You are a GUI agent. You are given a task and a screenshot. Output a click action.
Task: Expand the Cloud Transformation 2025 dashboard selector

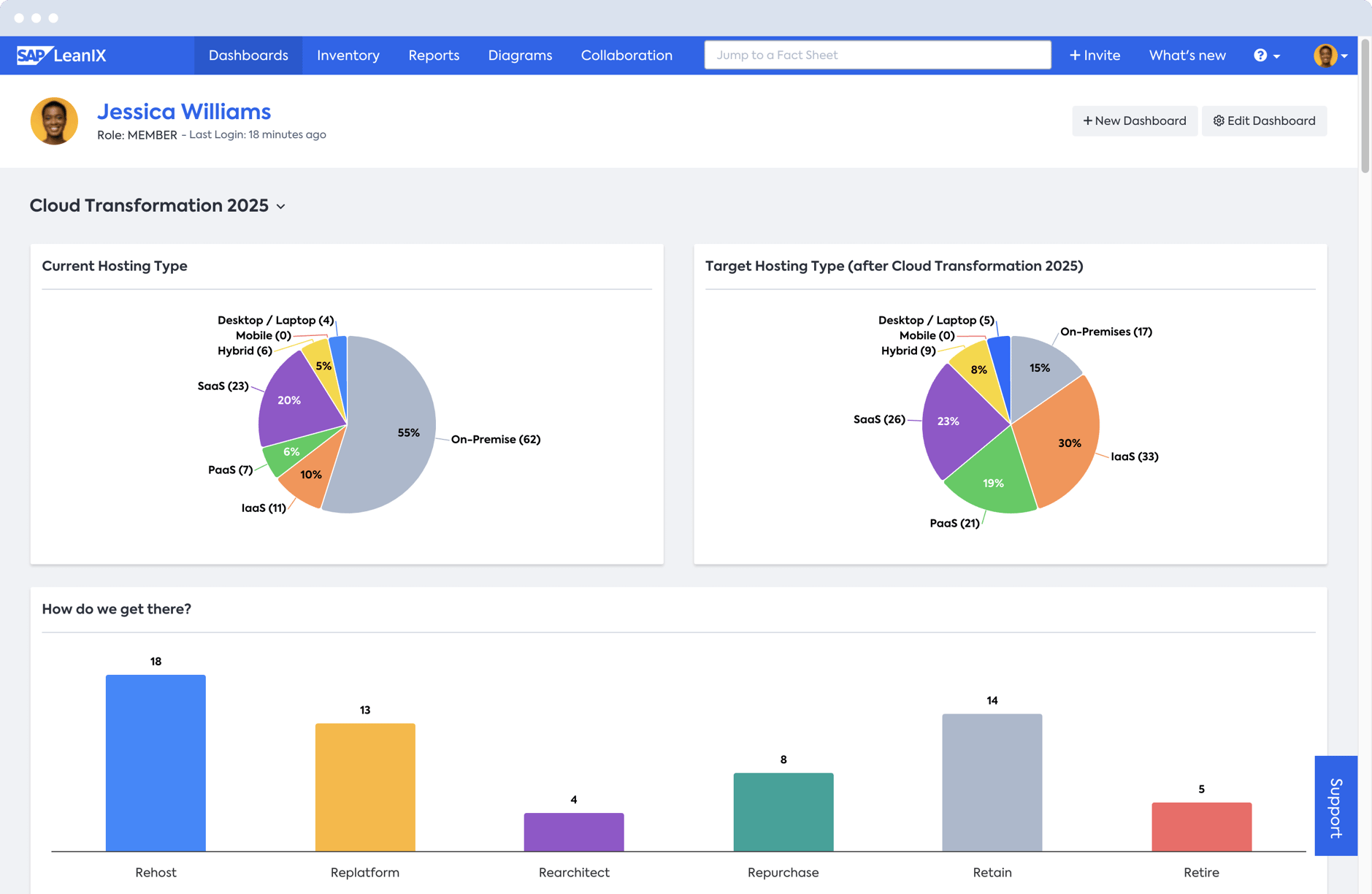pos(281,207)
